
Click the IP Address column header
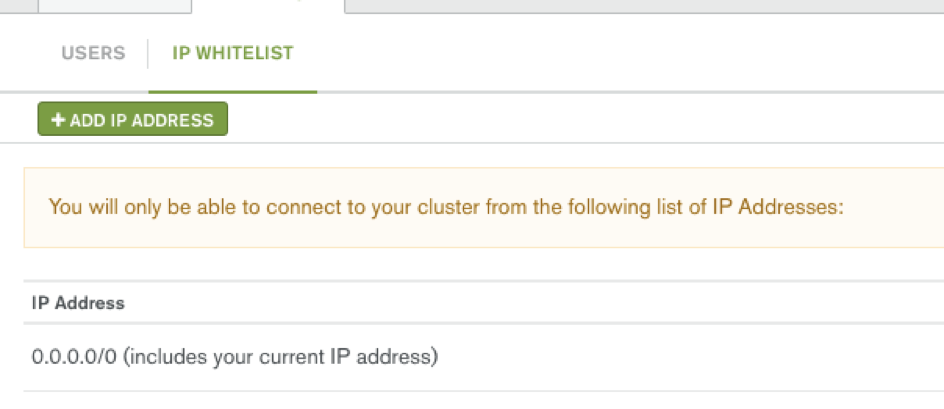(78, 302)
